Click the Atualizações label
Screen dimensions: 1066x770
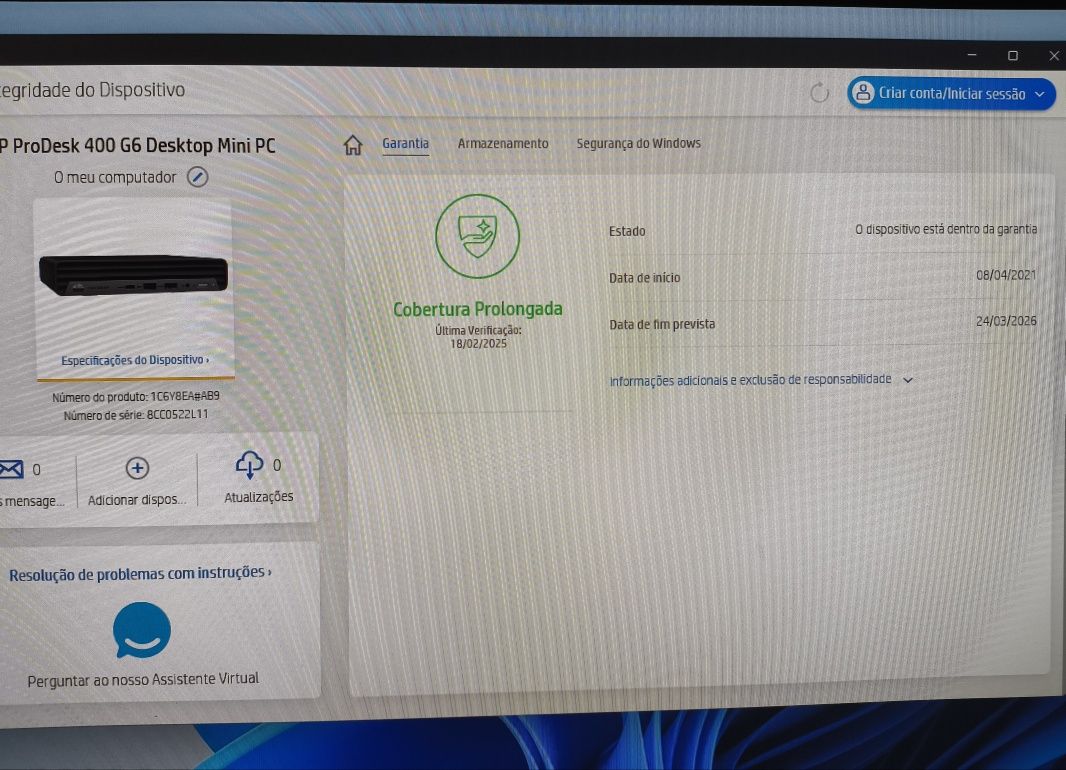pos(258,497)
